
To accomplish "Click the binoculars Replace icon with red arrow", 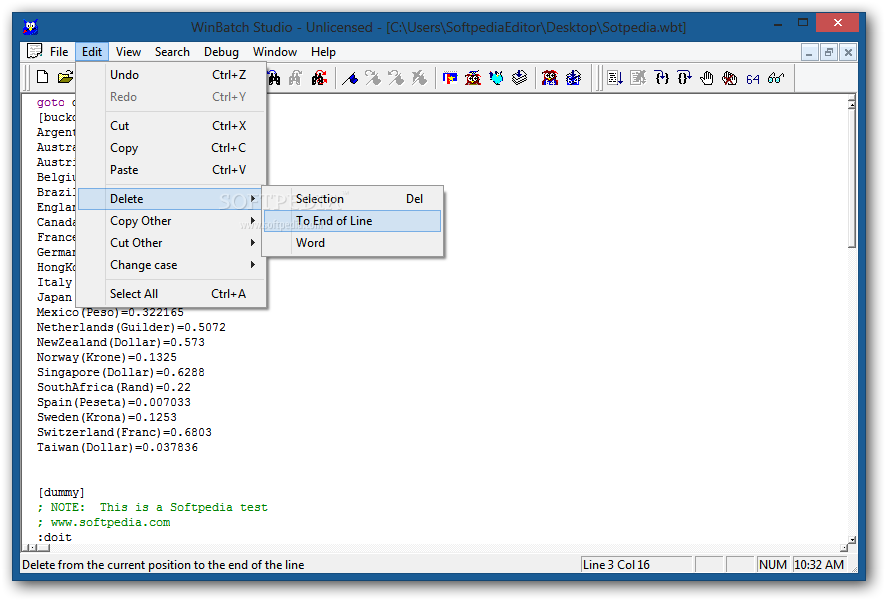I will pos(319,78).
